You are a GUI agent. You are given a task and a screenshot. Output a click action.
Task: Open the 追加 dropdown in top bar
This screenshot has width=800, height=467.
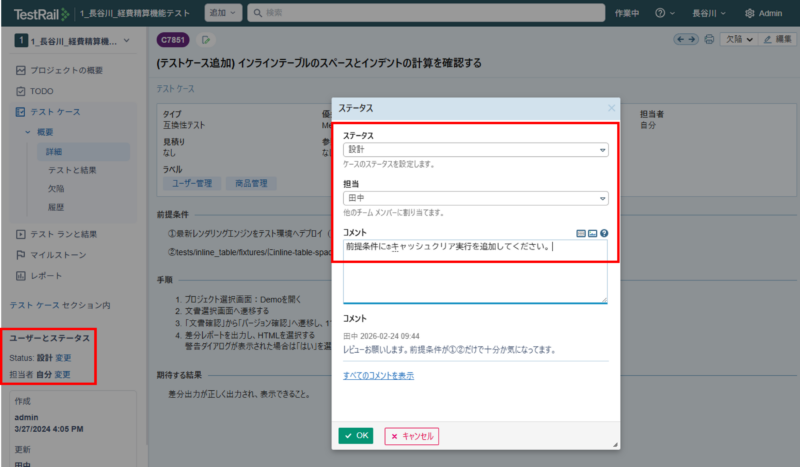(223, 13)
